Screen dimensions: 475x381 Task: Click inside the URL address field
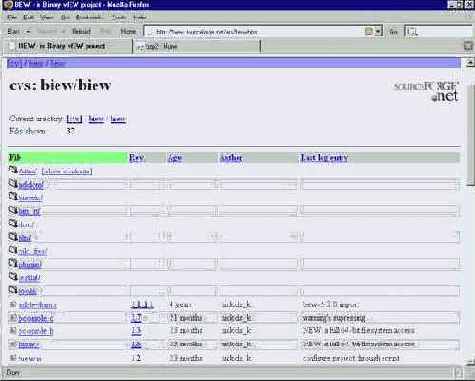pos(257,32)
